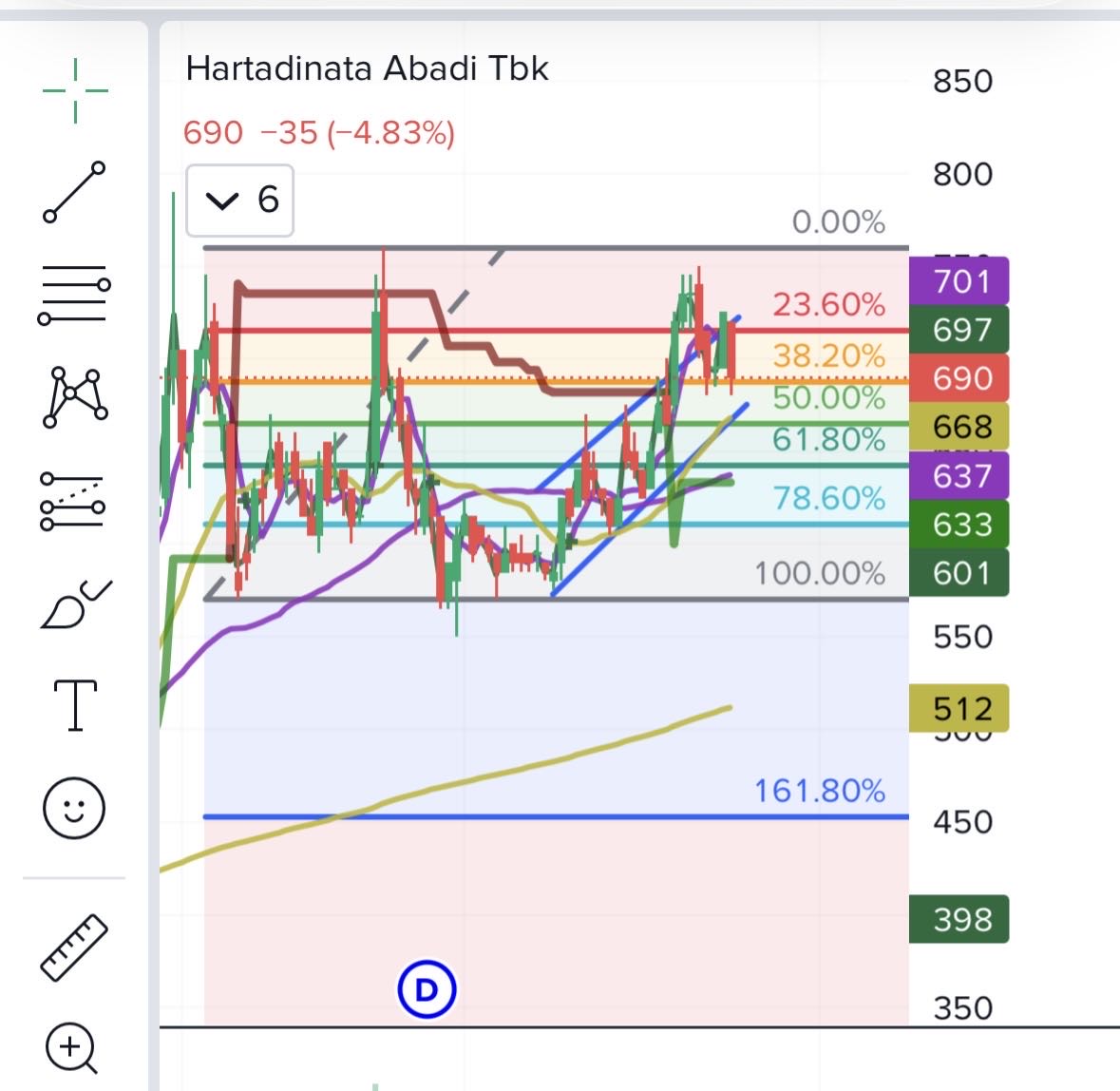Select the 23.60% Fibonacci level label

pyautogui.click(x=828, y=304)
